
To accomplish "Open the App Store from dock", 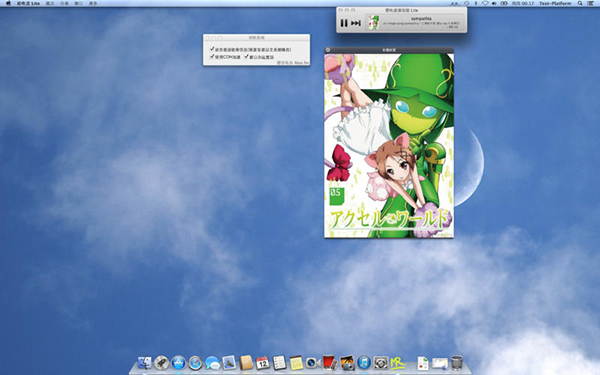I will coord(178,362).
